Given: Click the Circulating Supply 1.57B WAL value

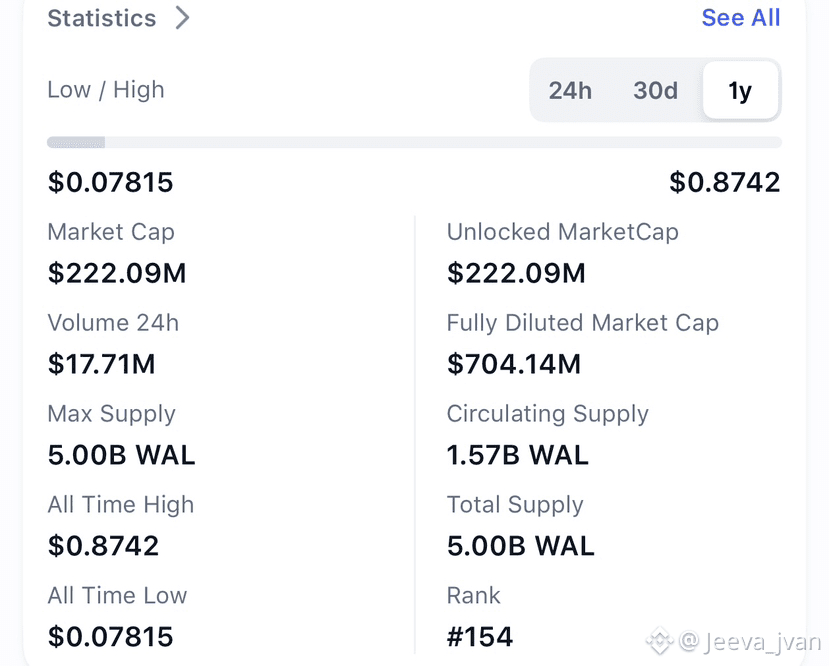Looking at the screenshot, I should pos(518,455).
